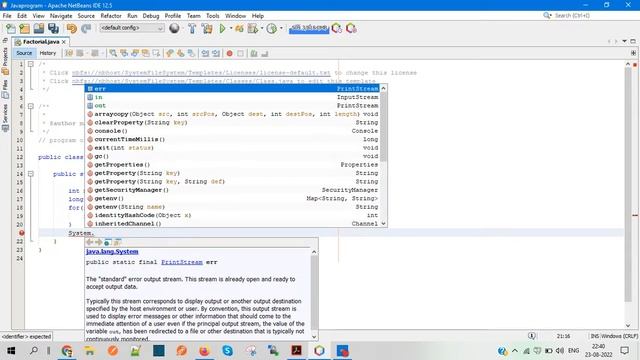Open the java.lang.System documentation link
The height and width of the screenshot is (360, 640).
112,251
